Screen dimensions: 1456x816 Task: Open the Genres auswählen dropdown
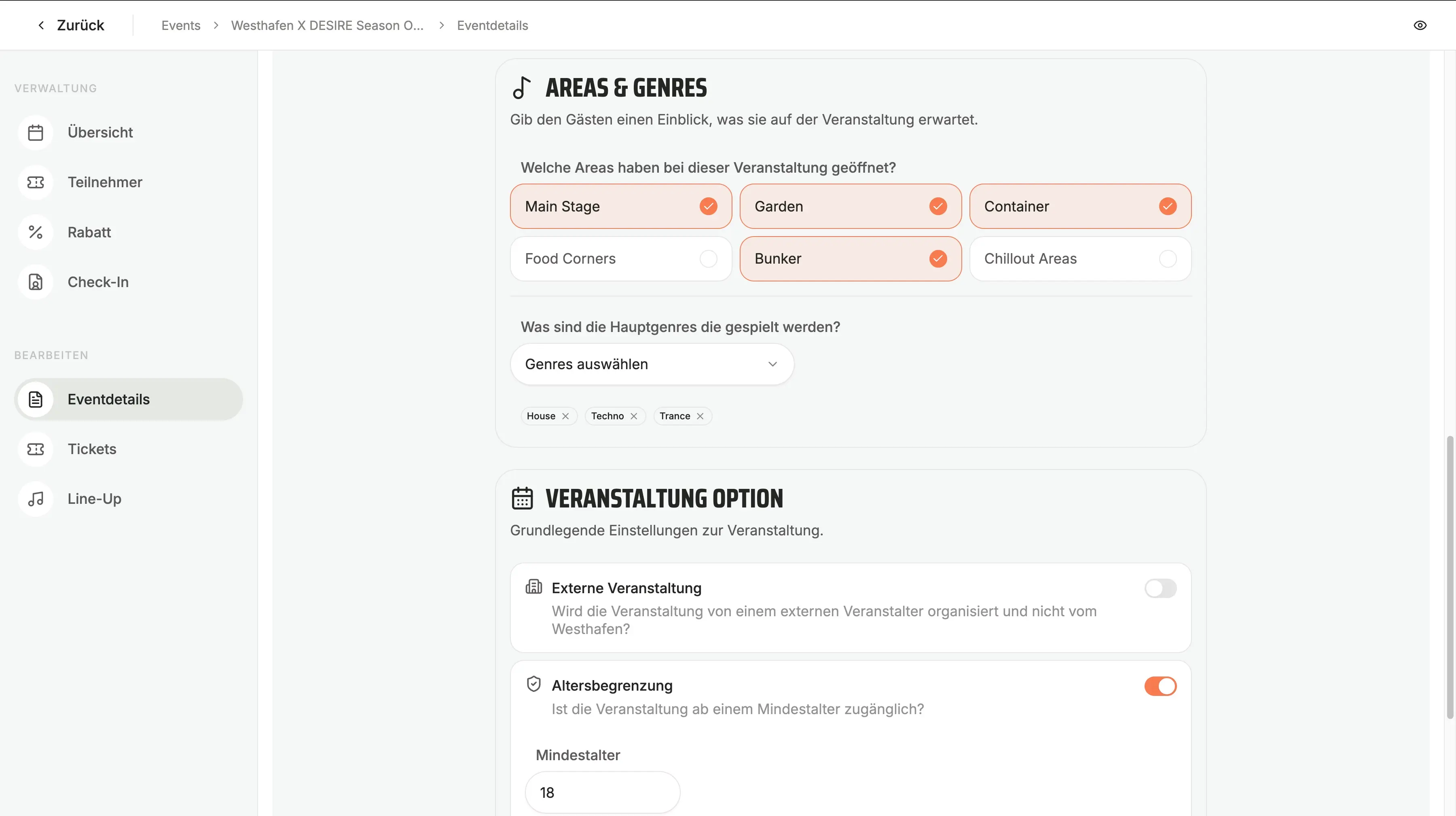click(652, 364)
